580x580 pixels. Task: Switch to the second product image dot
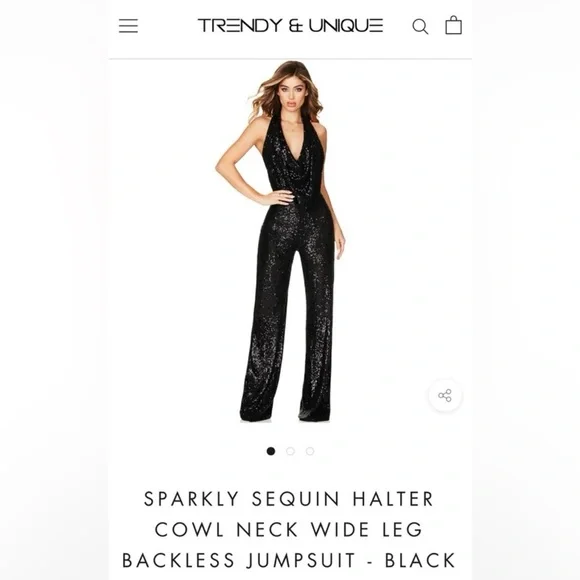pyautogui.click(x=290, y=451)
